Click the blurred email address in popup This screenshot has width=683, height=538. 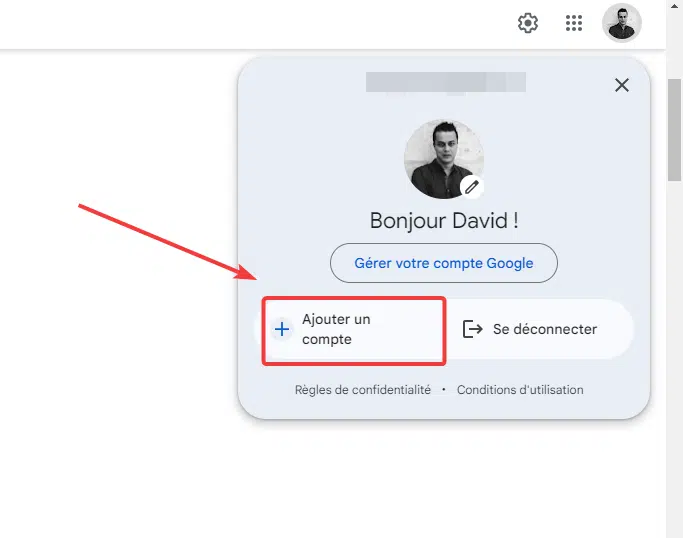point(446,82)
